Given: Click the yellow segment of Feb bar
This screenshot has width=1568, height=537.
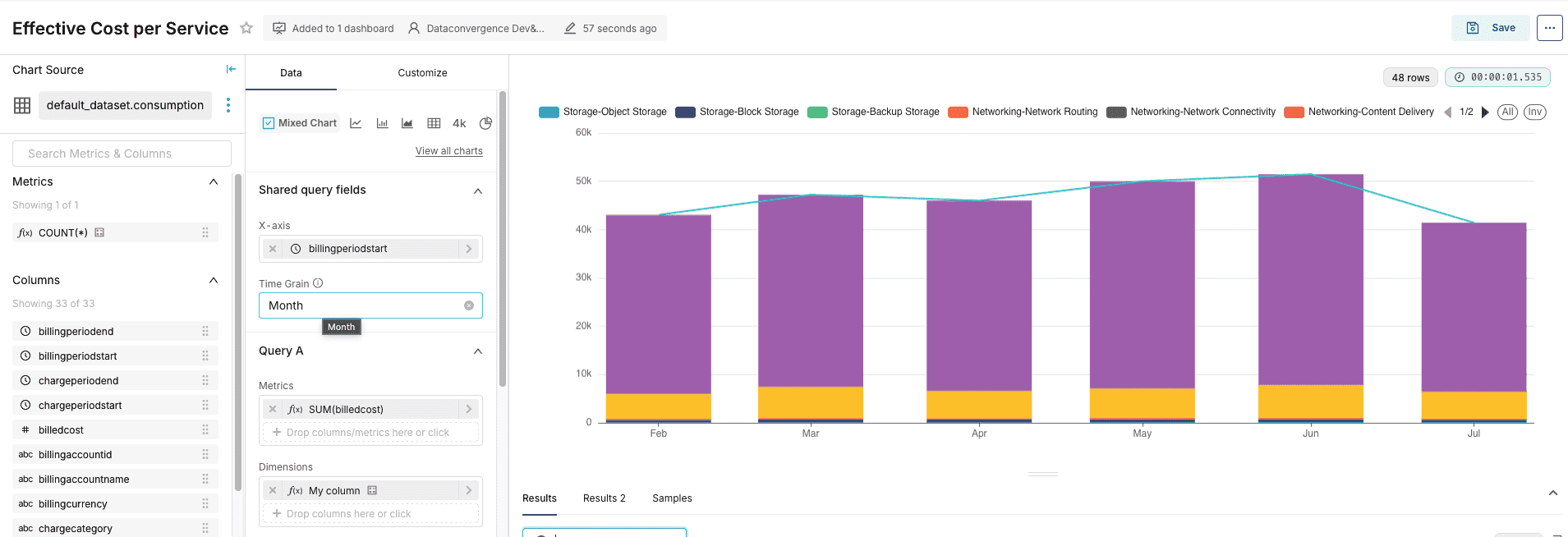Looking at the screenshot, I should (x=659, y=406).
